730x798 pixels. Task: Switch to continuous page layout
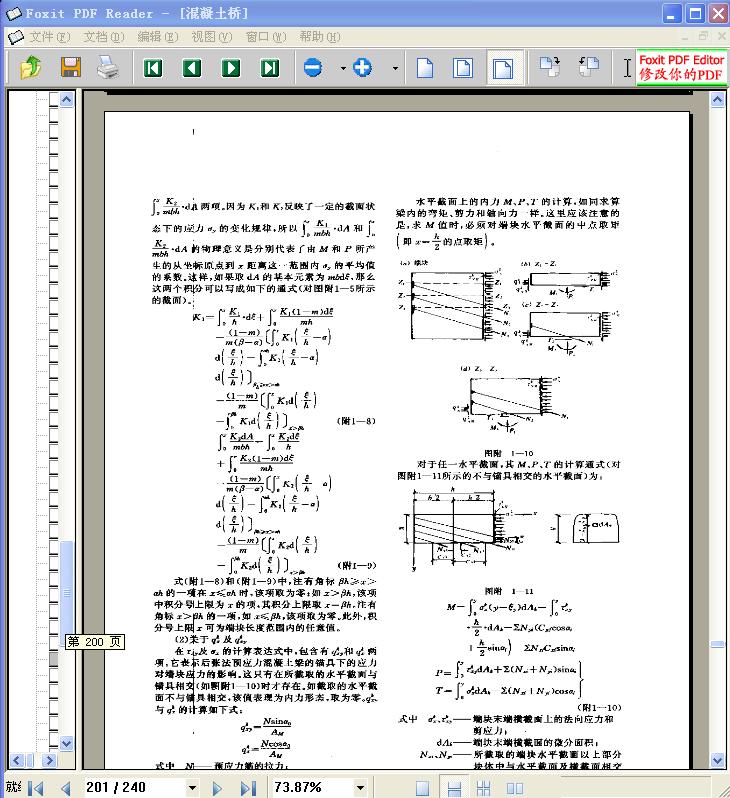pos(454,788)
